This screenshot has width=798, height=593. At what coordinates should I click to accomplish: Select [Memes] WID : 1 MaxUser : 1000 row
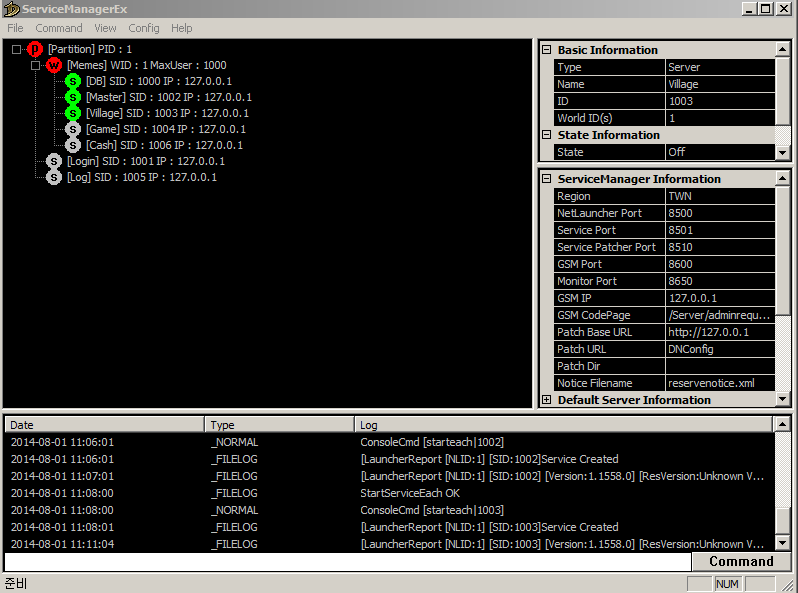click(x=147, y=65)
